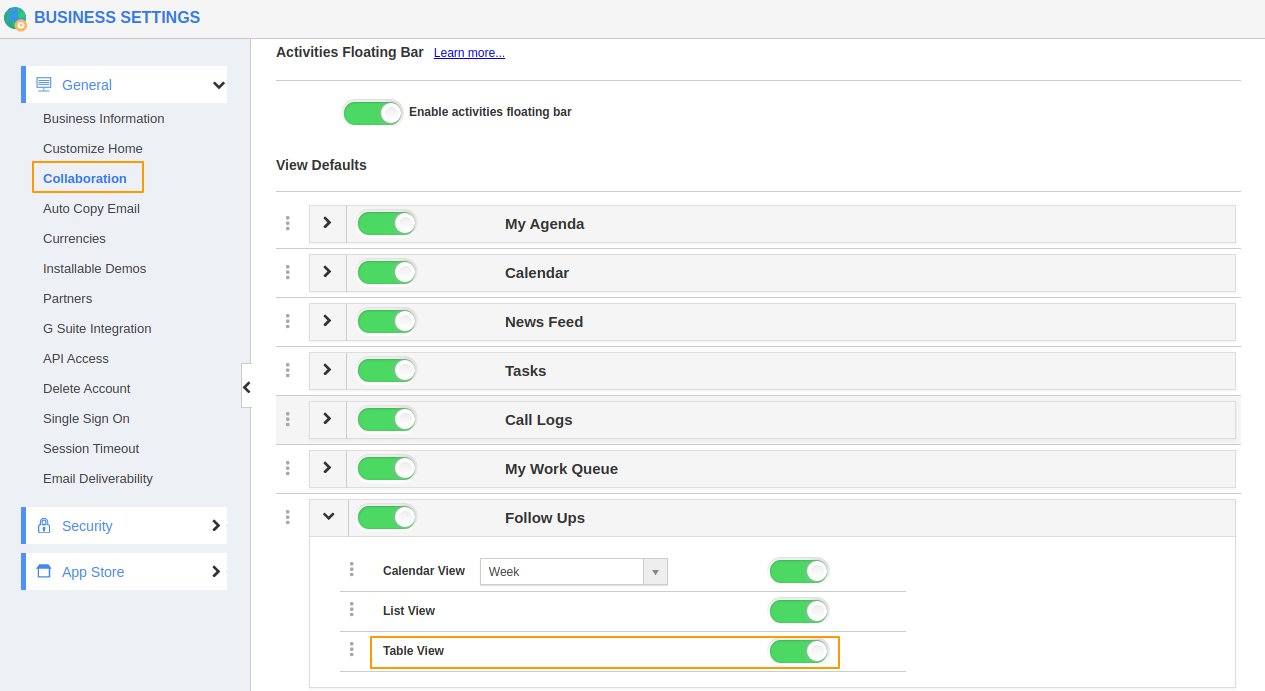This screenshot has width=1265, height=691.
Task: Click the Learn more link
Action: pos(469,53)
